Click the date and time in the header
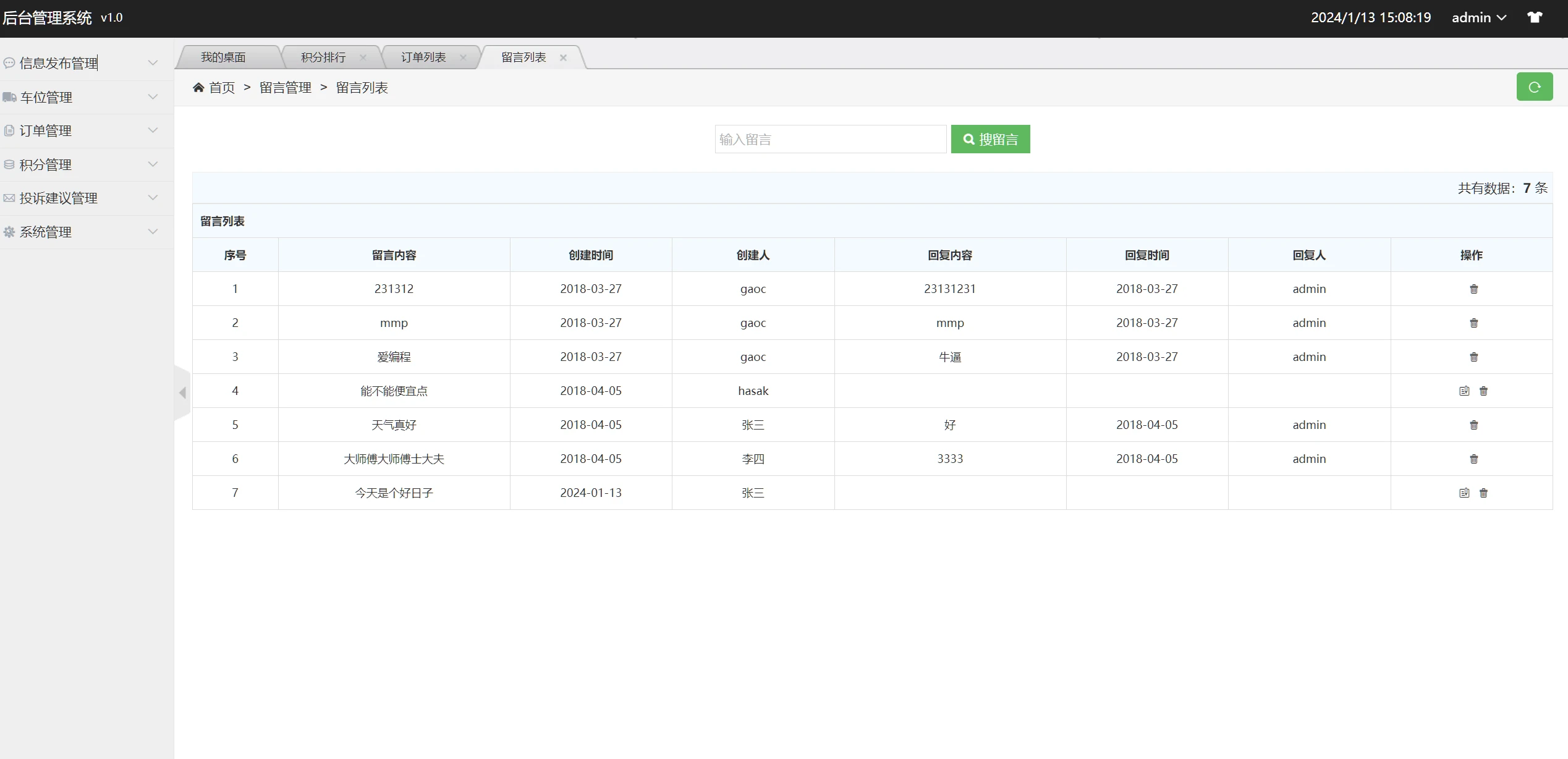Image resolution: width=1568 pixels, height=759 pixels. [x=1371, y=17]
